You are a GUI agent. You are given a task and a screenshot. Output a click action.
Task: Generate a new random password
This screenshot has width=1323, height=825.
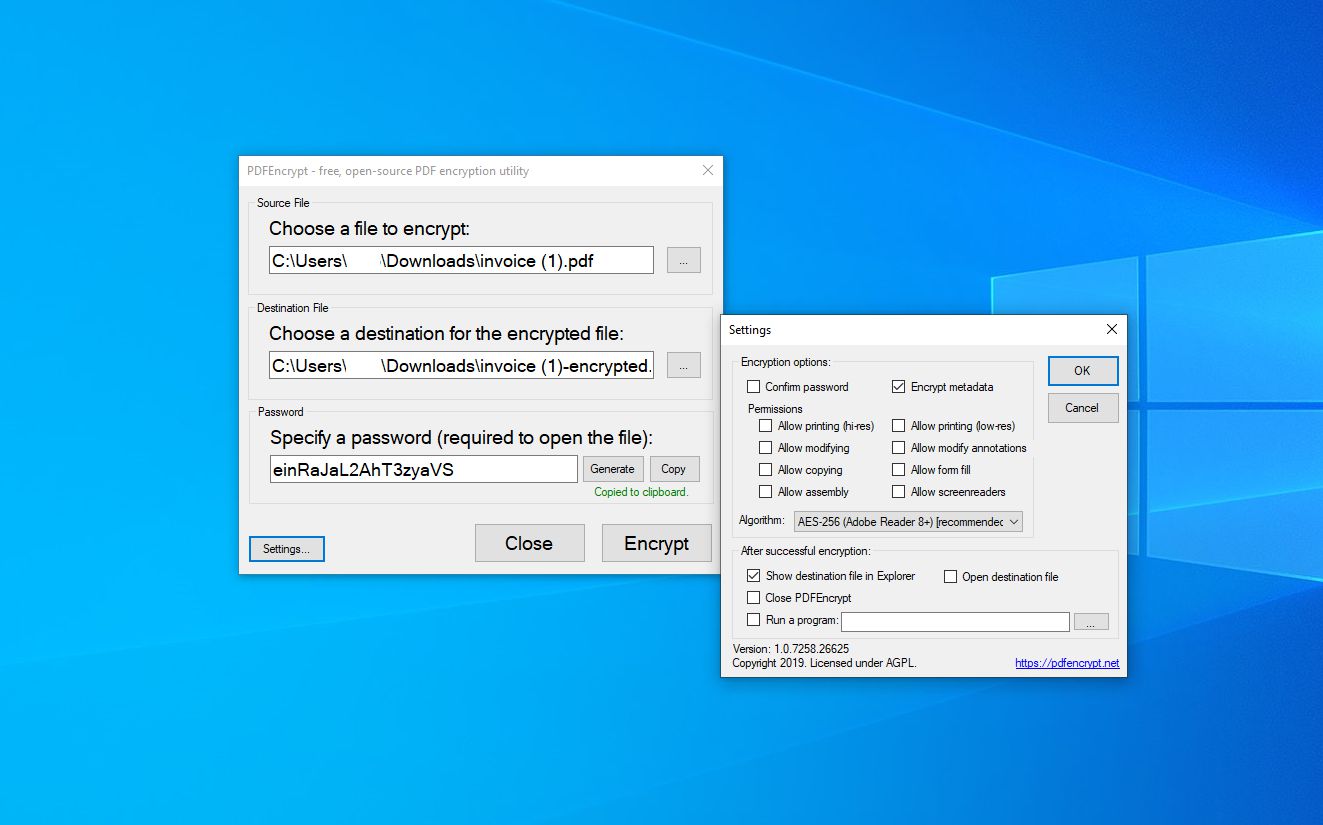pos(612,469)
